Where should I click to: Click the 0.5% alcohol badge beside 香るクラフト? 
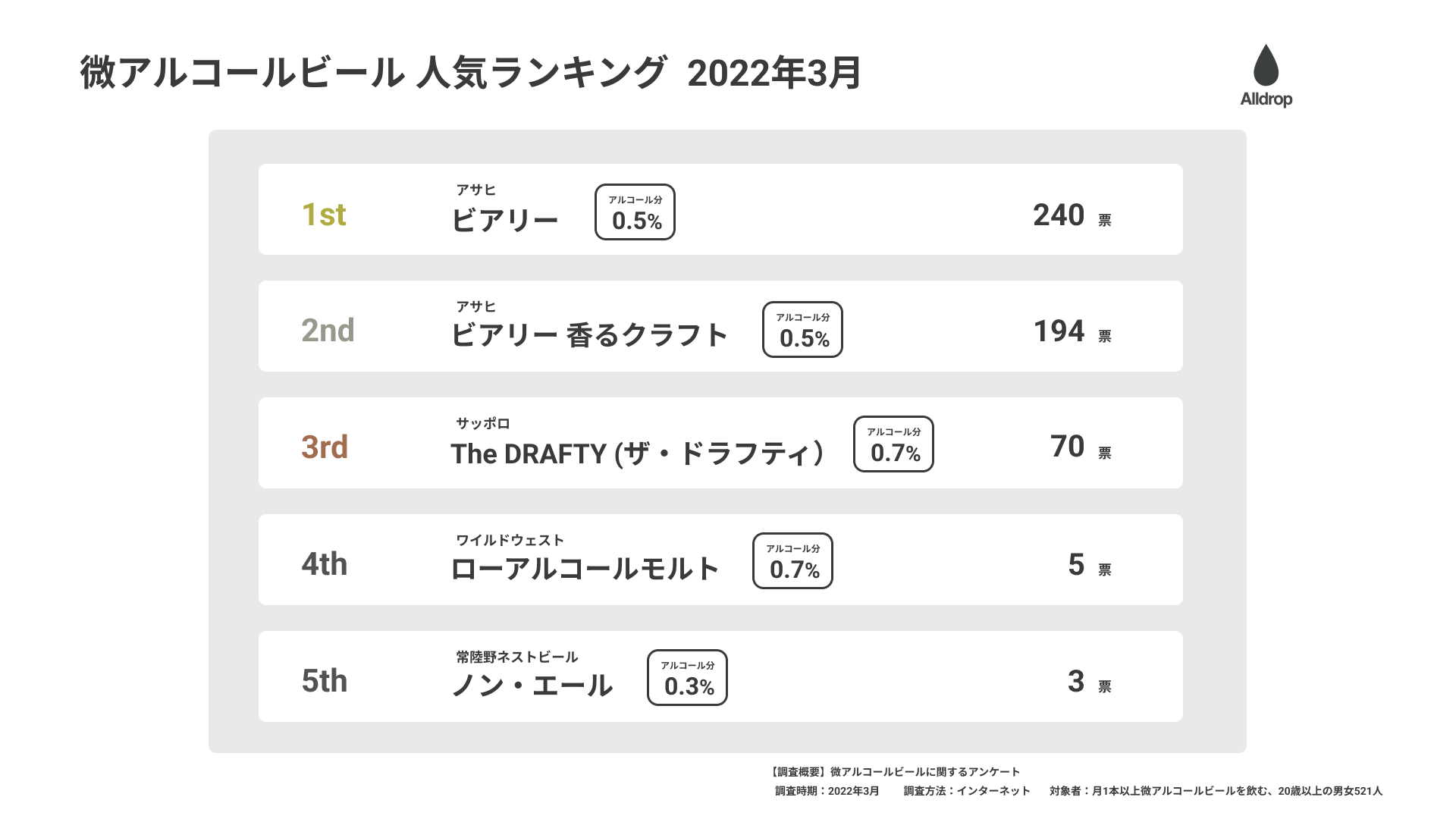[x=802, y=330]
